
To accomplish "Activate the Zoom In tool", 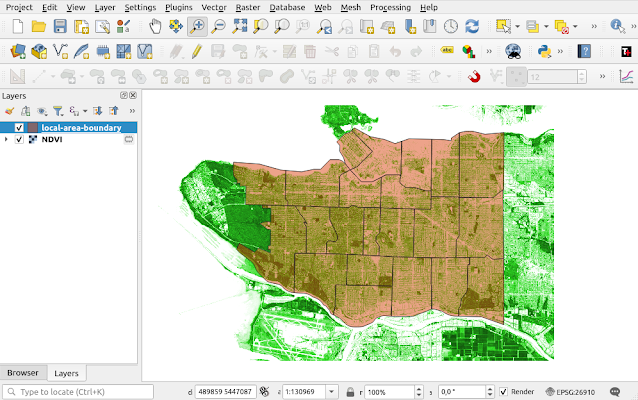I will [197, 26].
